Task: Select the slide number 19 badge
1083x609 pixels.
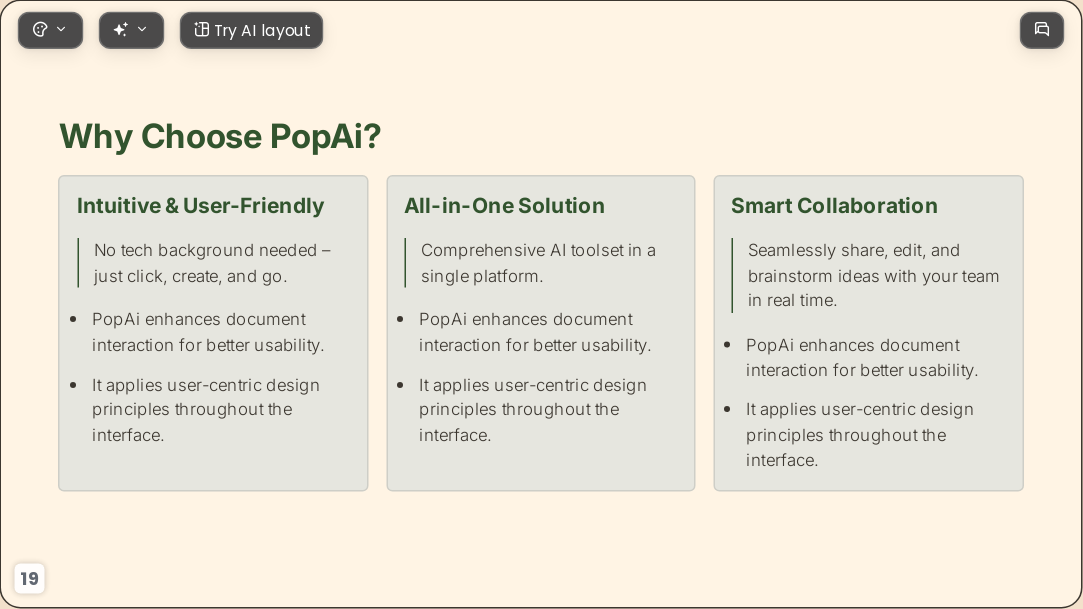Action: click(29, 579)
